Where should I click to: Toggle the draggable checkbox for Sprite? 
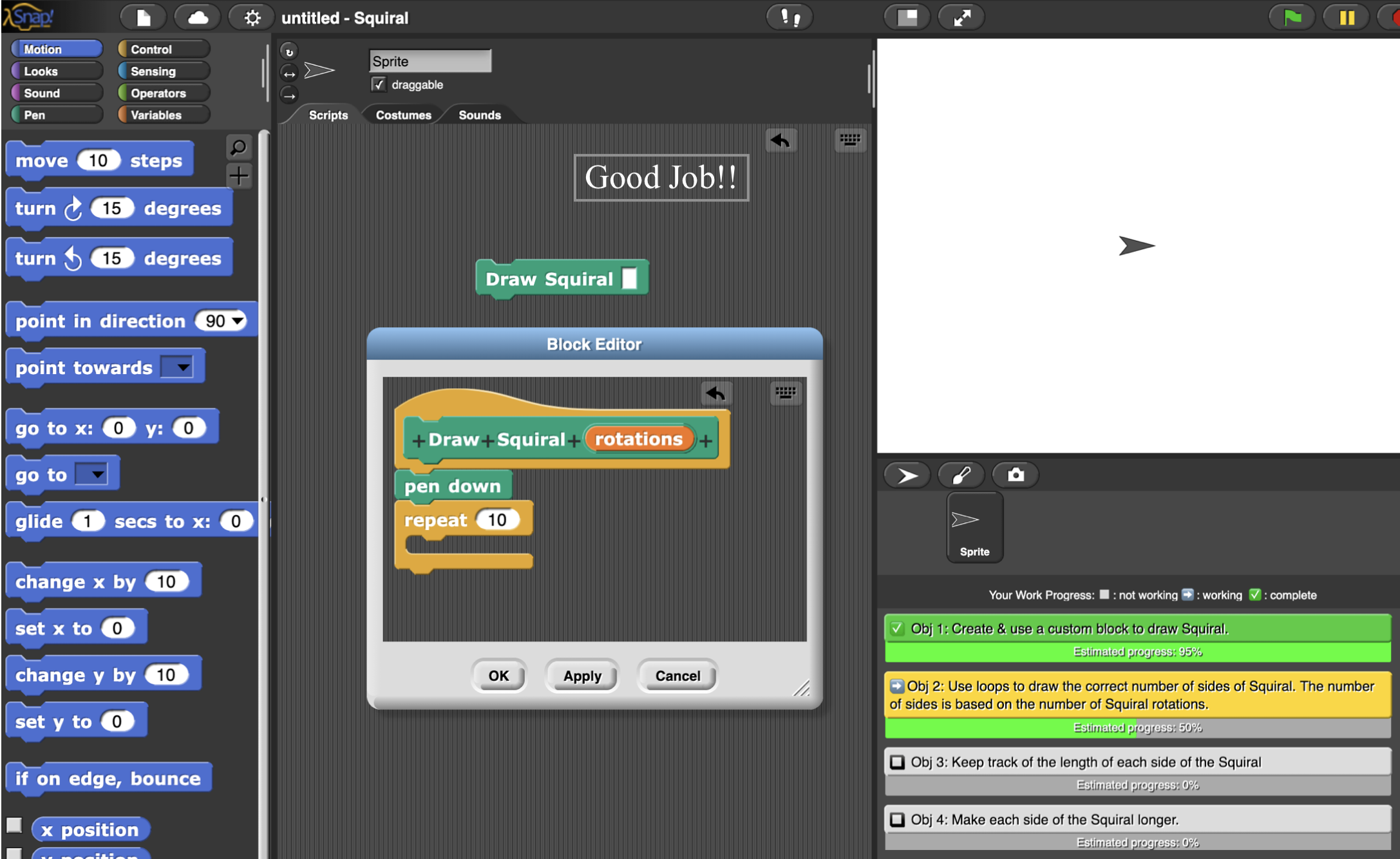[x=378, y=85]
